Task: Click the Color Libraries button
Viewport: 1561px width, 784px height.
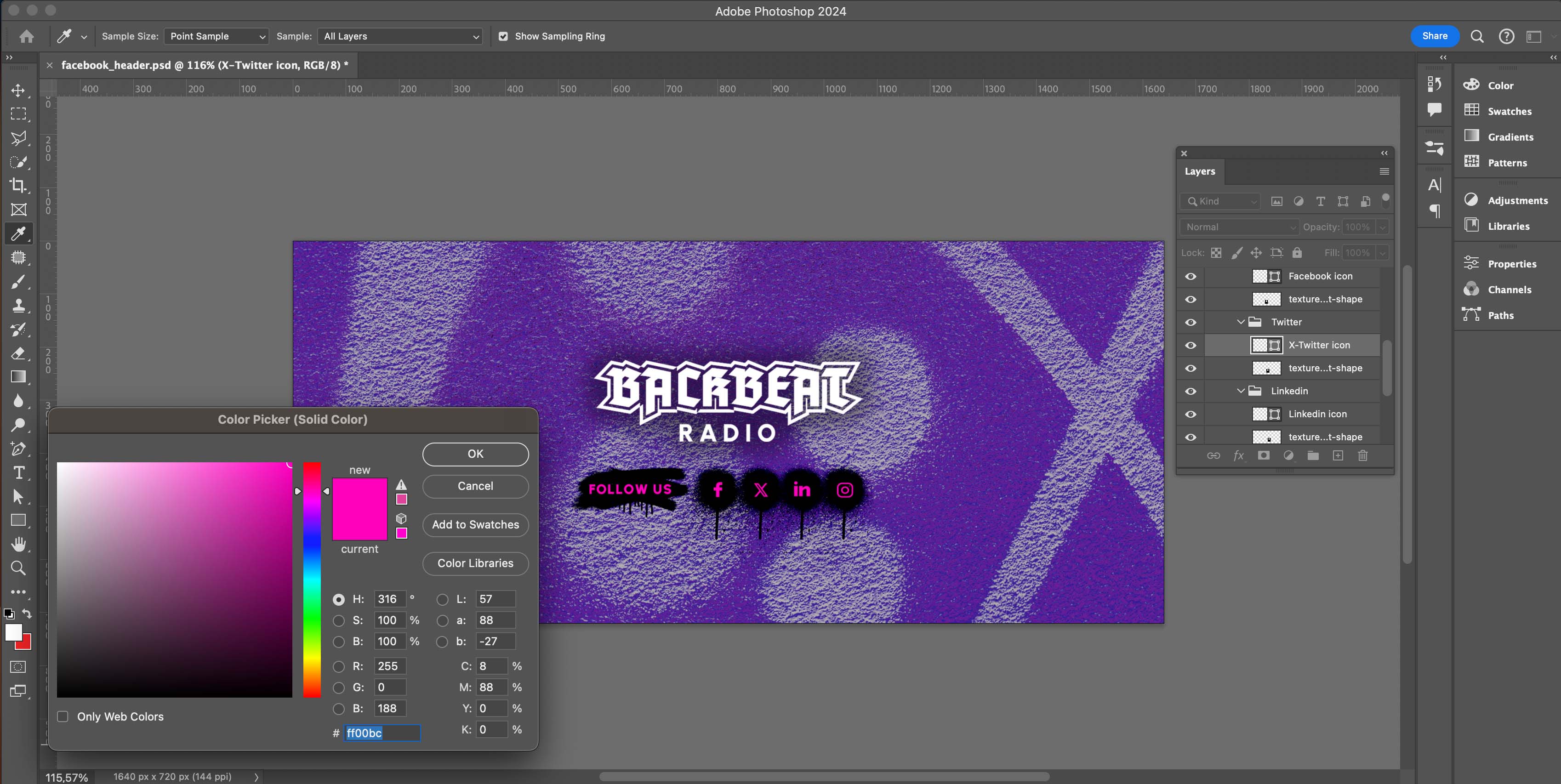Action: pyautogui.click(x=475, y=563)
